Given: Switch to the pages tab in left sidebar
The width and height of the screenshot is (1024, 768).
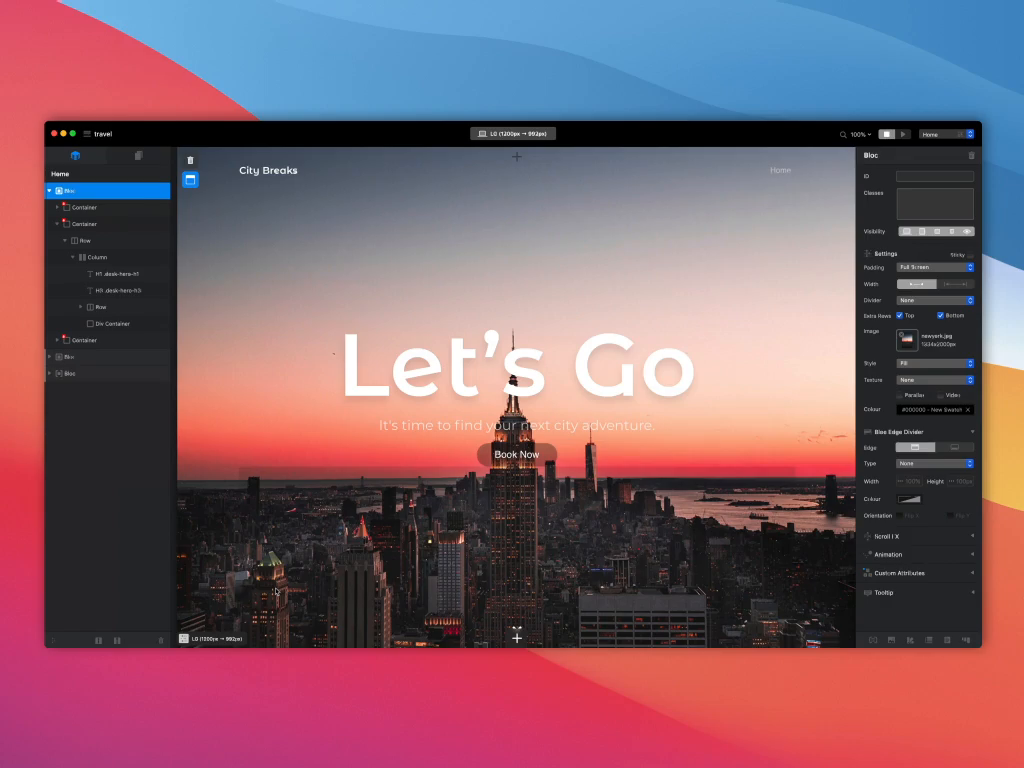Looking at the screenshot, I should coord(138,155).
